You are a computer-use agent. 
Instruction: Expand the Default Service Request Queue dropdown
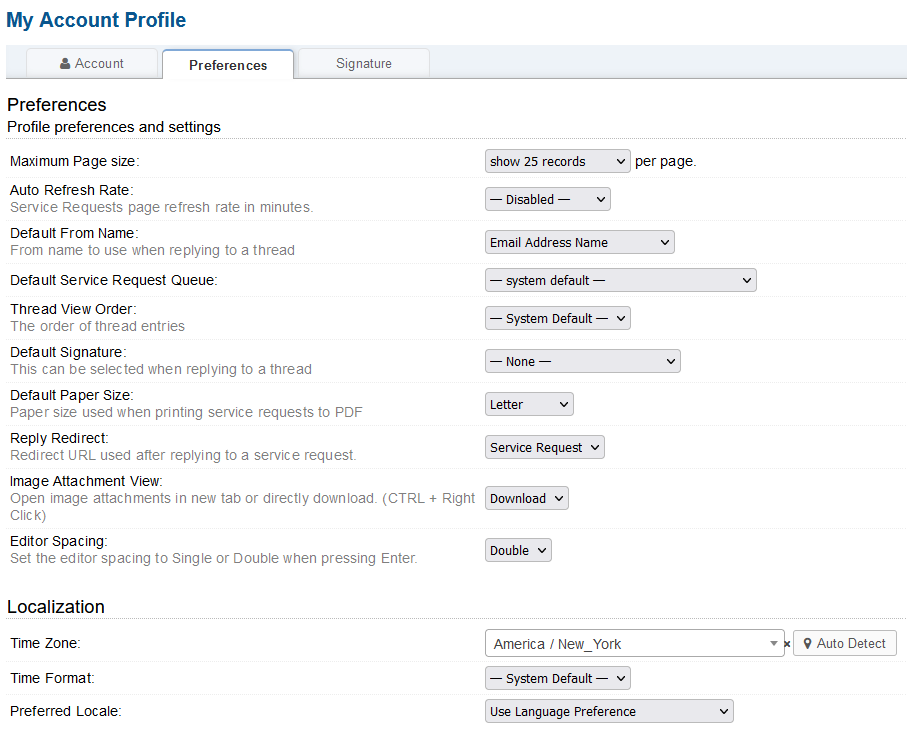click(x=620, y=281)
